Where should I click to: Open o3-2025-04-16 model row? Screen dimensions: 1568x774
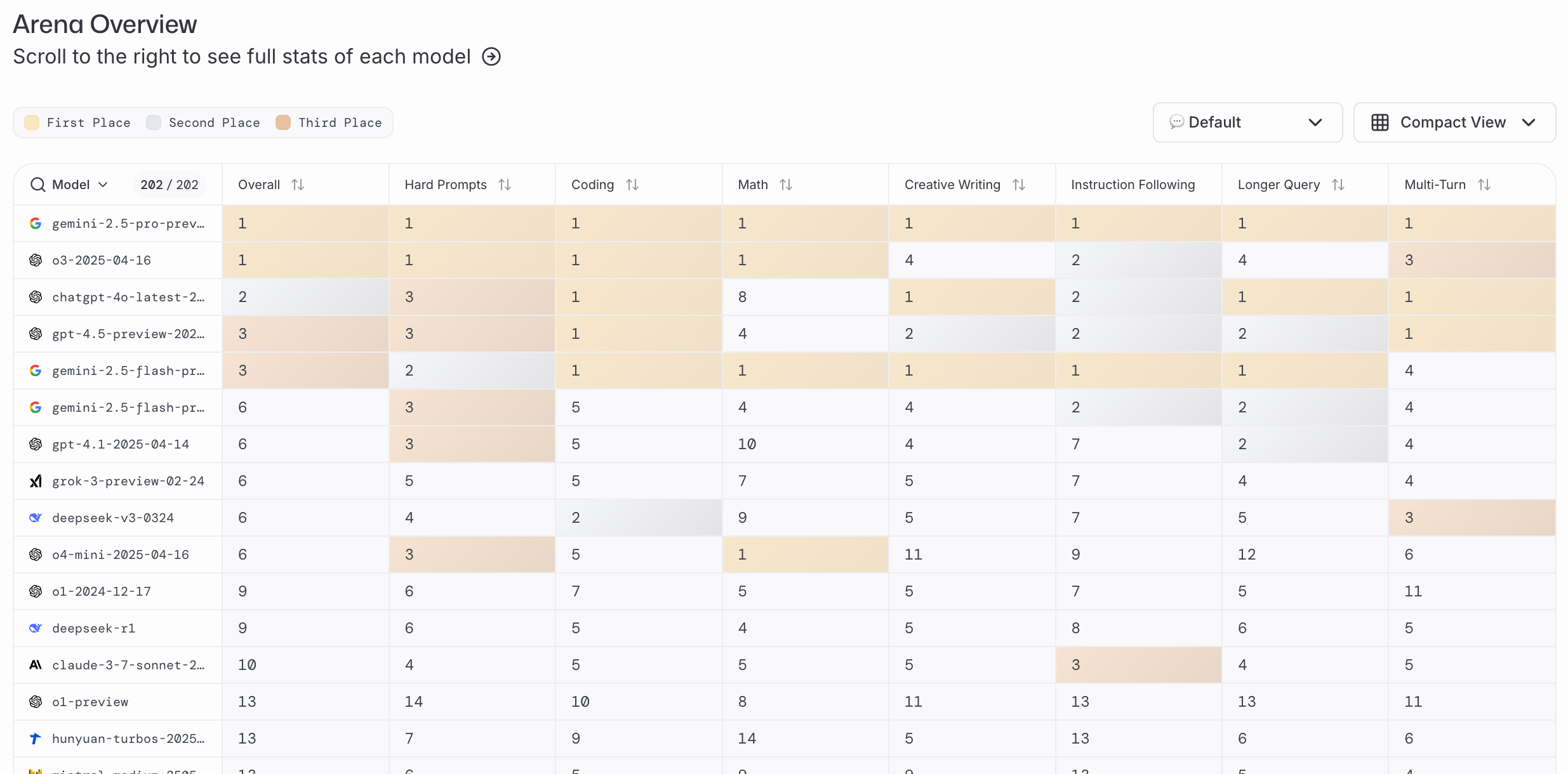pos(785,260)
